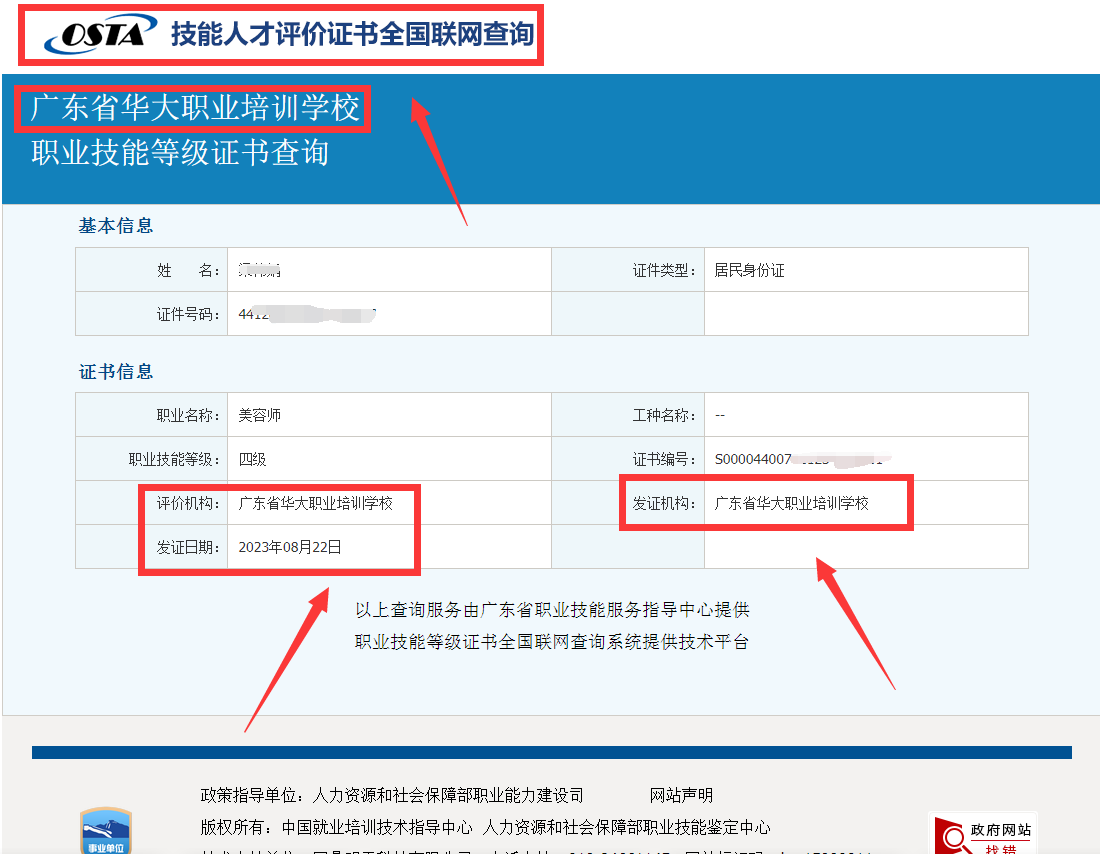Select the 四级 skill level value
This screenshot has height=854, width=1100.
tap(253, 460)
